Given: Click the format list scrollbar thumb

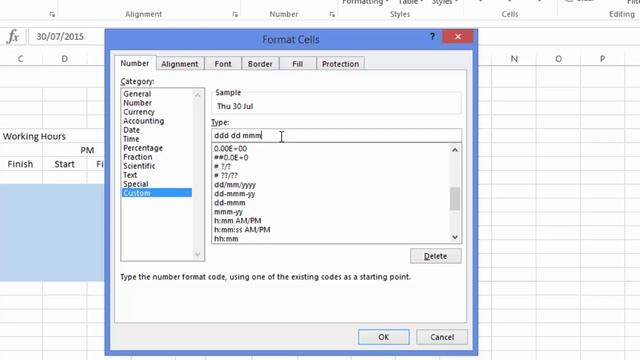Looking at the screenshot, I should point(455,199).
